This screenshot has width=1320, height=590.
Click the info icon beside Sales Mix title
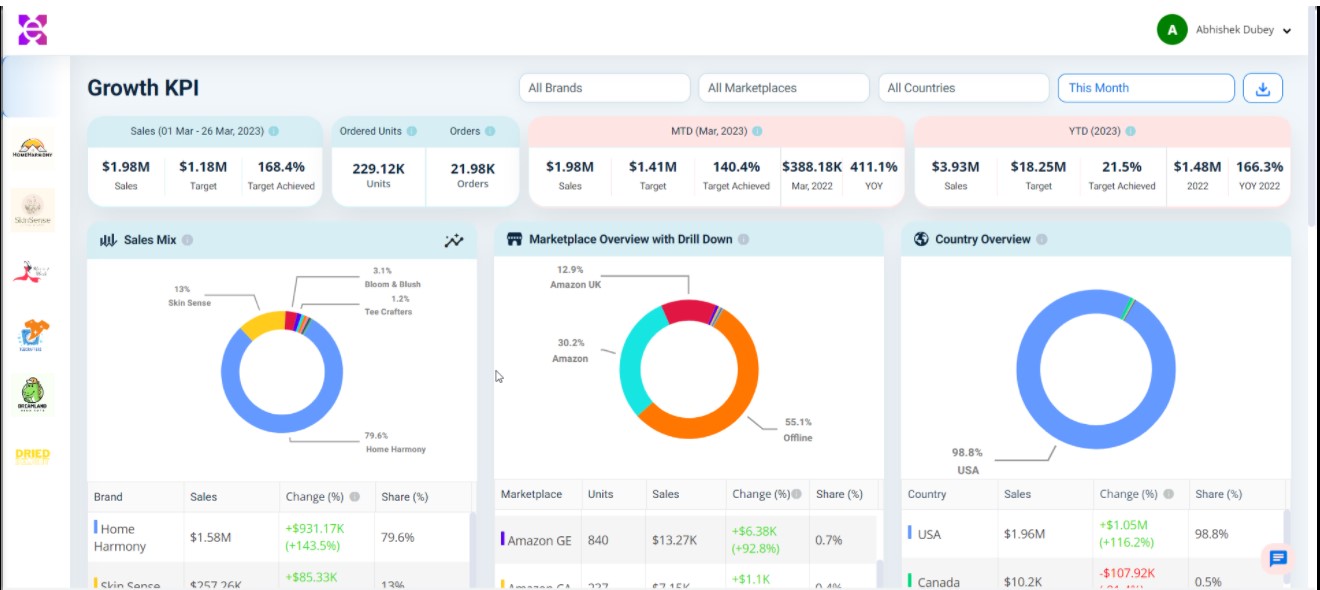(188, 240)
